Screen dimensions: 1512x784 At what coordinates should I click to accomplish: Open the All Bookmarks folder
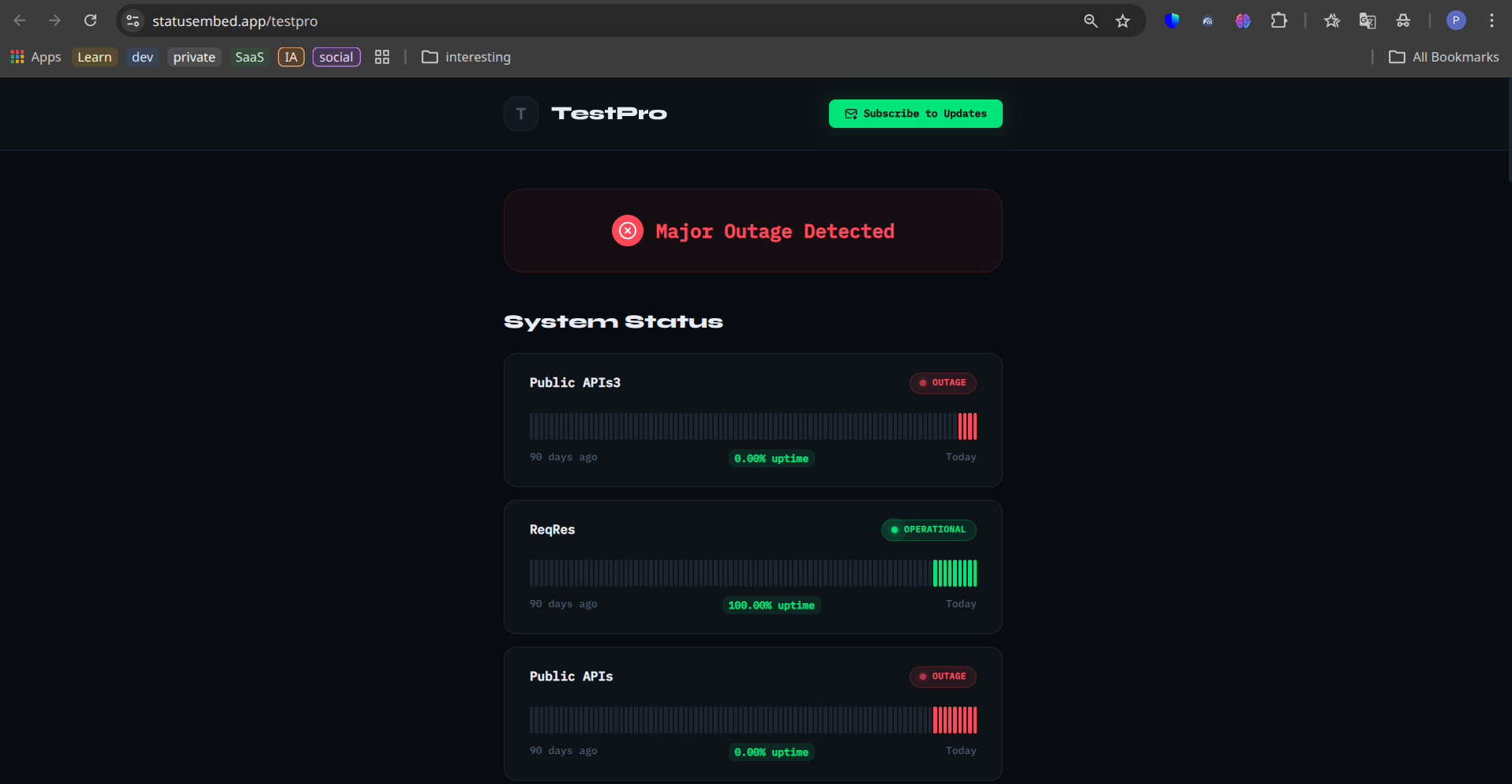click(1444, 57)
